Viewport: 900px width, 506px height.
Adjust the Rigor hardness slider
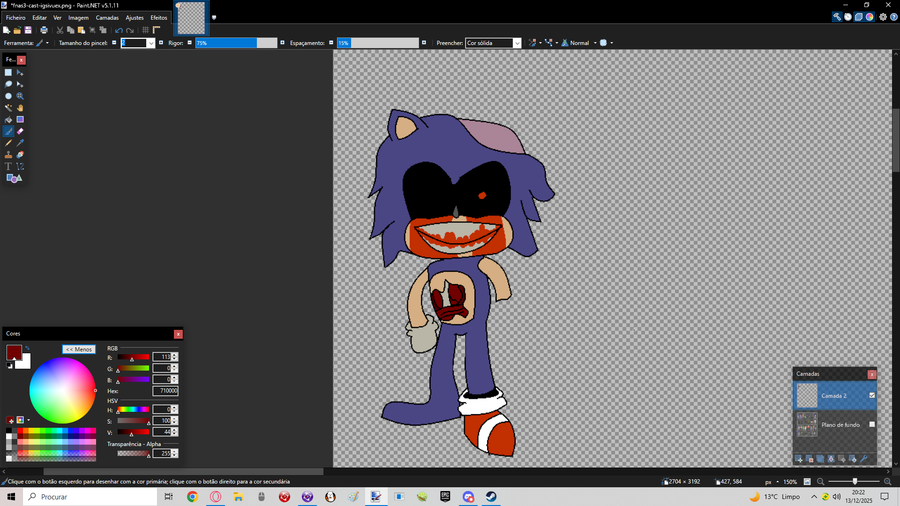point(236,43)
